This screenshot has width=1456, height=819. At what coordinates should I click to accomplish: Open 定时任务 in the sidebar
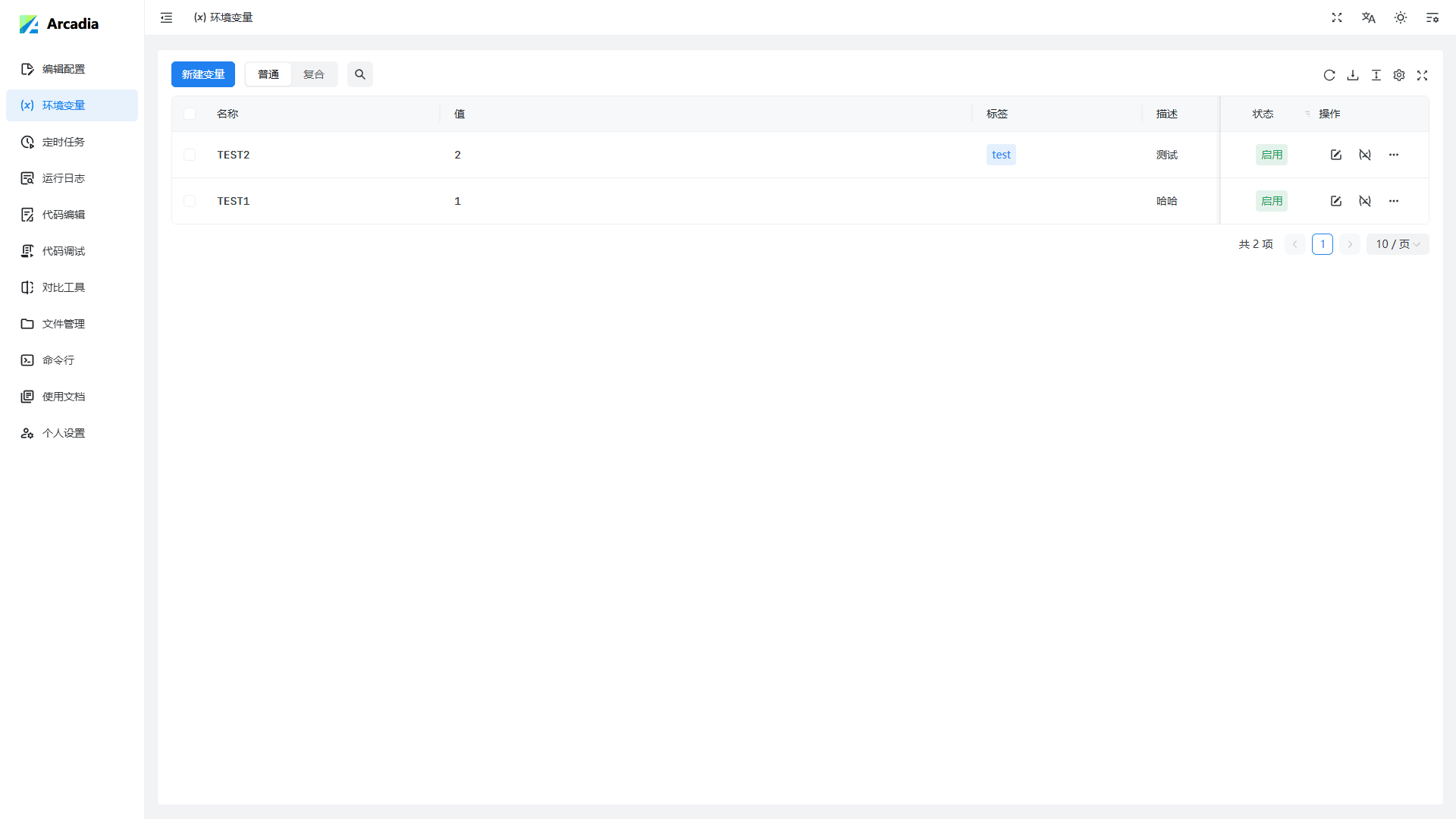(x=64, y=142)
